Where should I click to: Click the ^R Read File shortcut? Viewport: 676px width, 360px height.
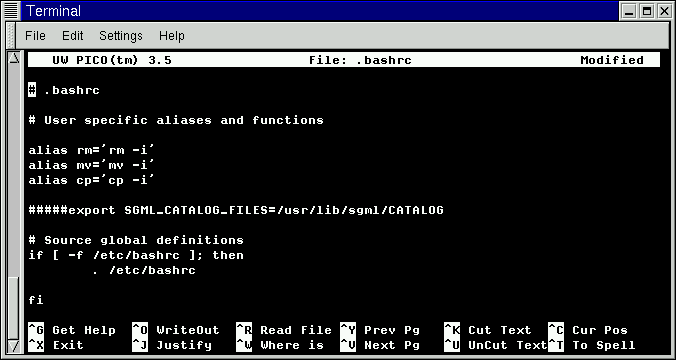[284, 330]
